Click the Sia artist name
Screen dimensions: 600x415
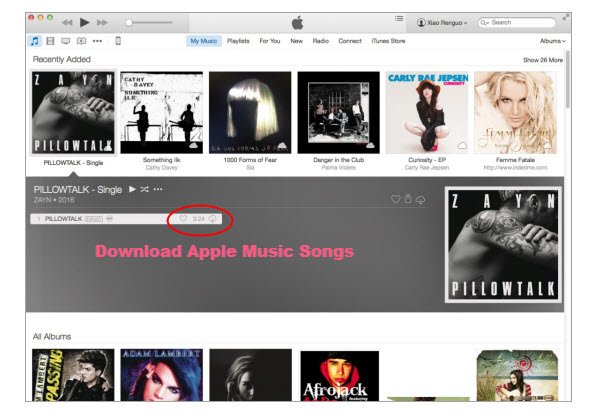pos(250,168)
